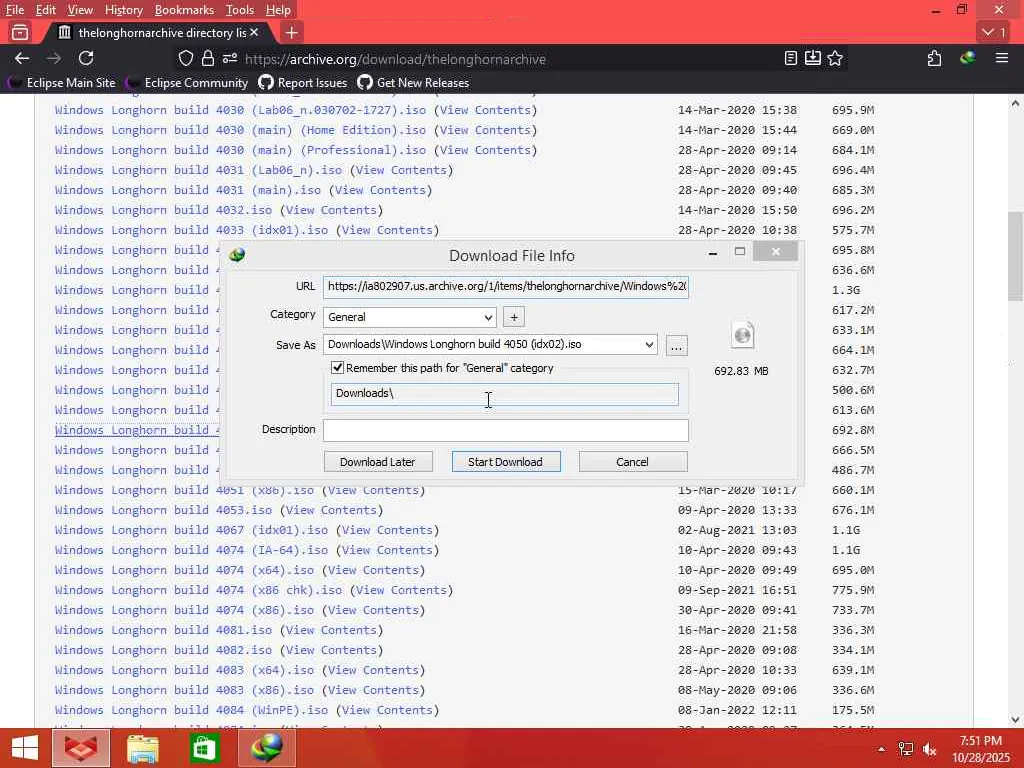Open the History menu
The width and height of the screenshot is (1024, 768).
tap(123, 10)
